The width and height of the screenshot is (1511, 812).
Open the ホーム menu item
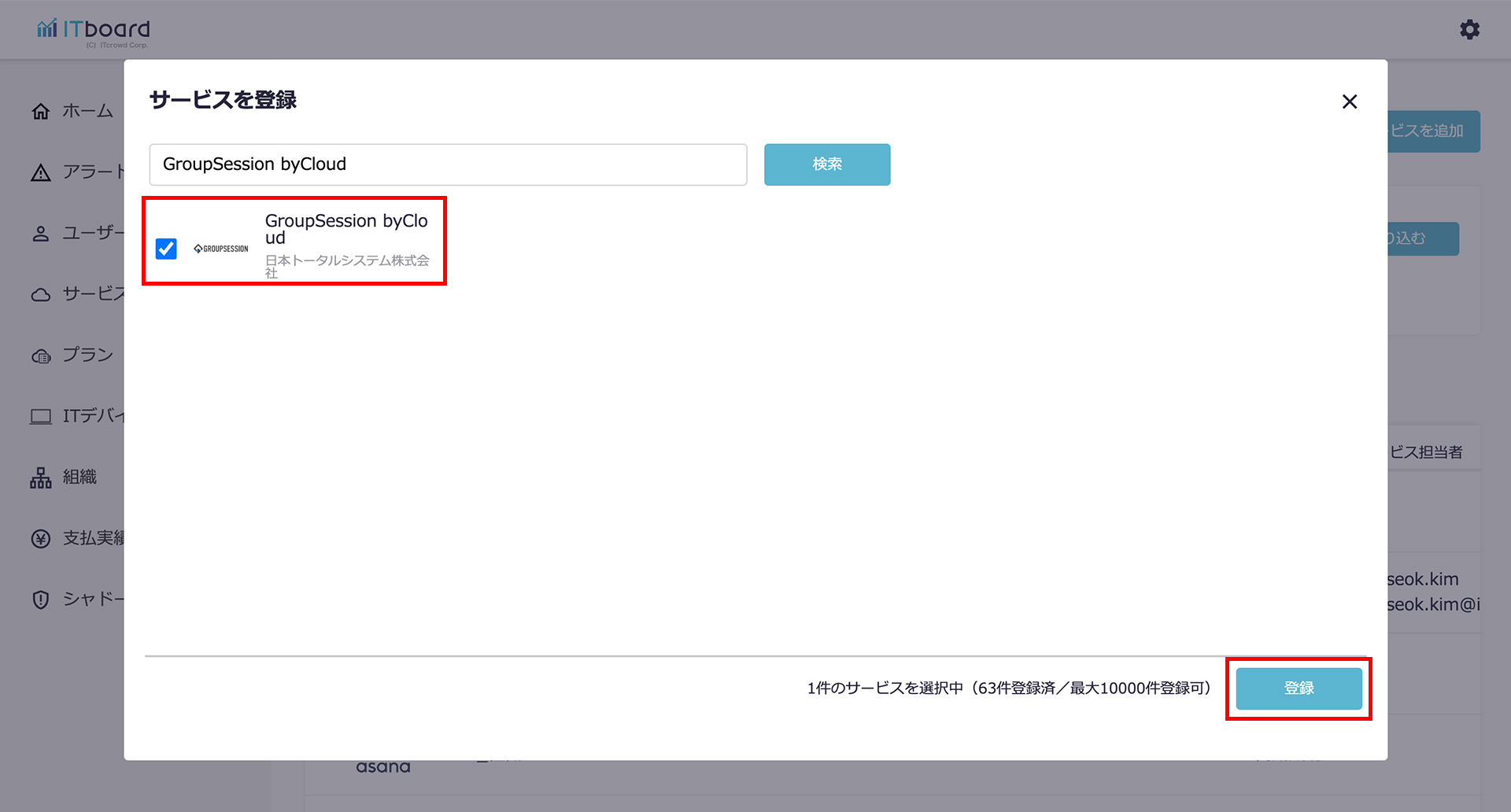pos(87,112)
